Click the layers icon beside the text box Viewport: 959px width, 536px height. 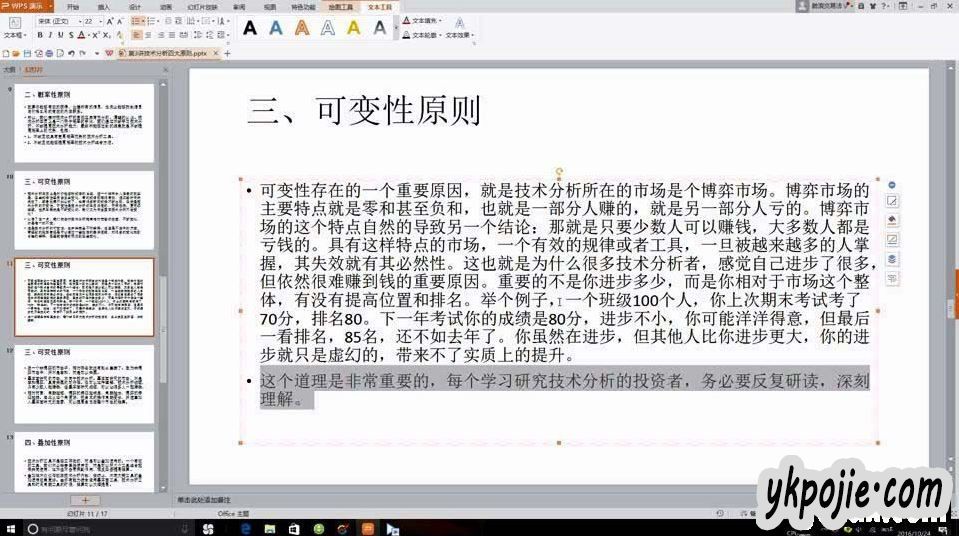[892, 259]
